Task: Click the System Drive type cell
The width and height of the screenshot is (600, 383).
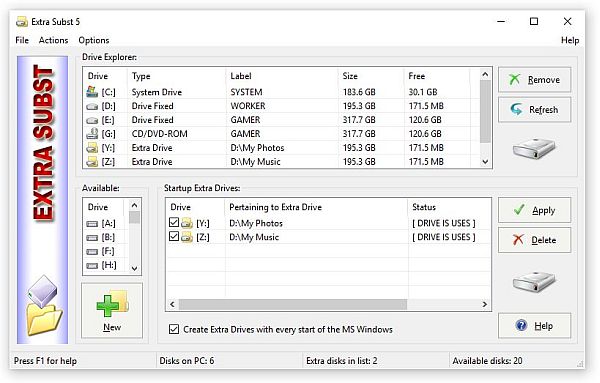Action: click(157, 92)
